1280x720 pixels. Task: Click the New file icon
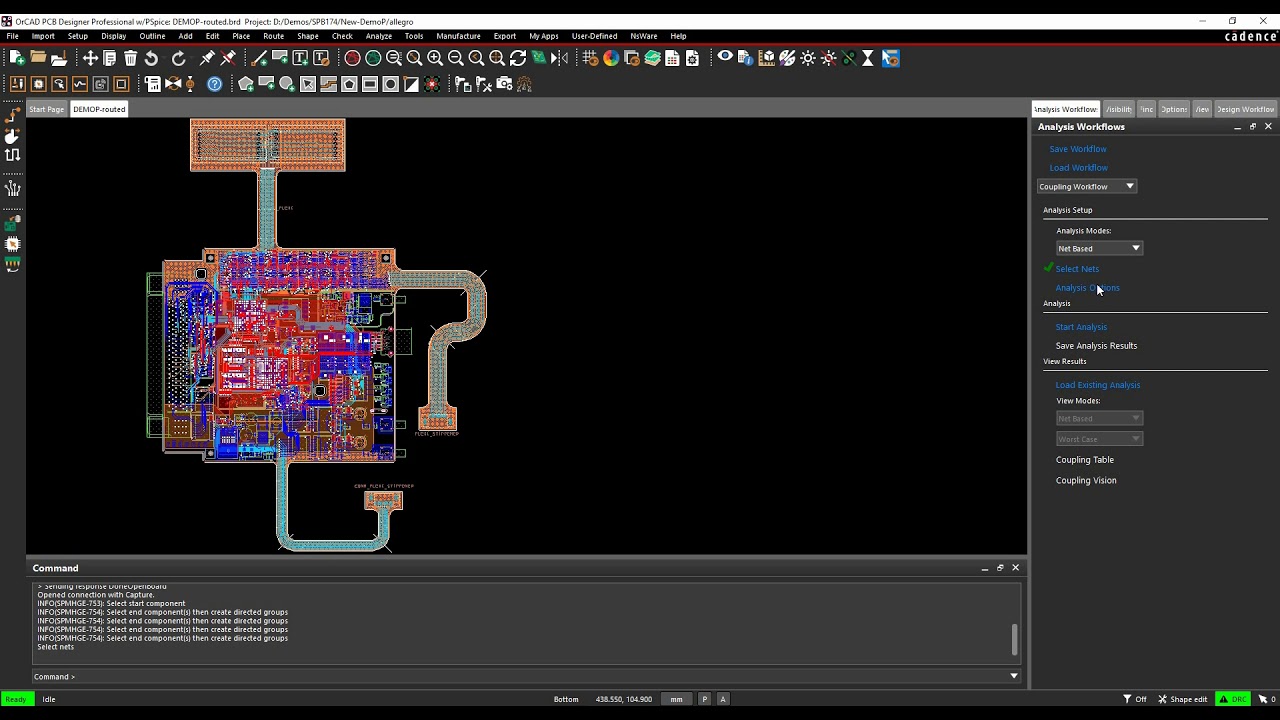pyautogui.click(x=17, y=58)
